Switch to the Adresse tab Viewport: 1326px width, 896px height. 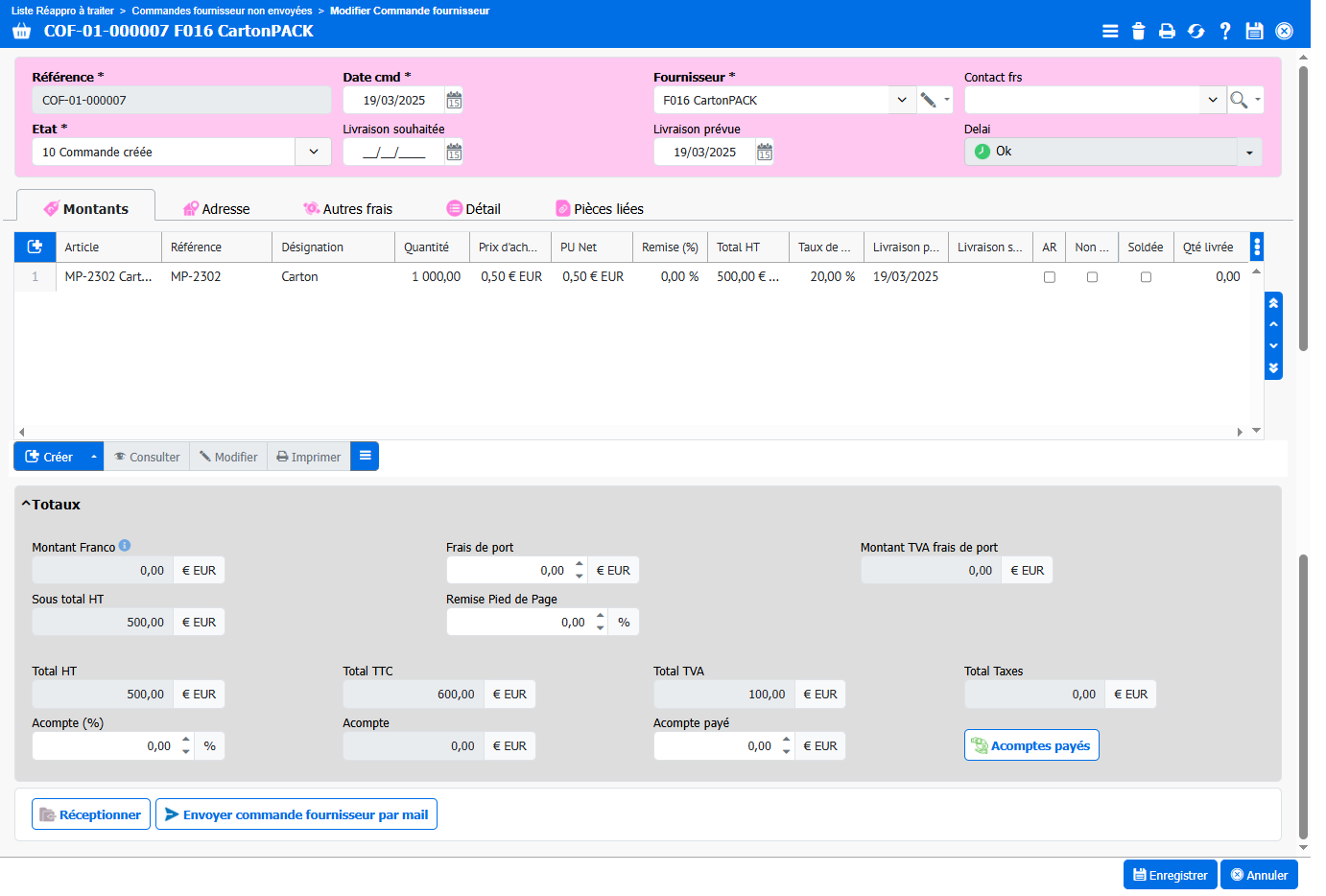coord(216,209)
